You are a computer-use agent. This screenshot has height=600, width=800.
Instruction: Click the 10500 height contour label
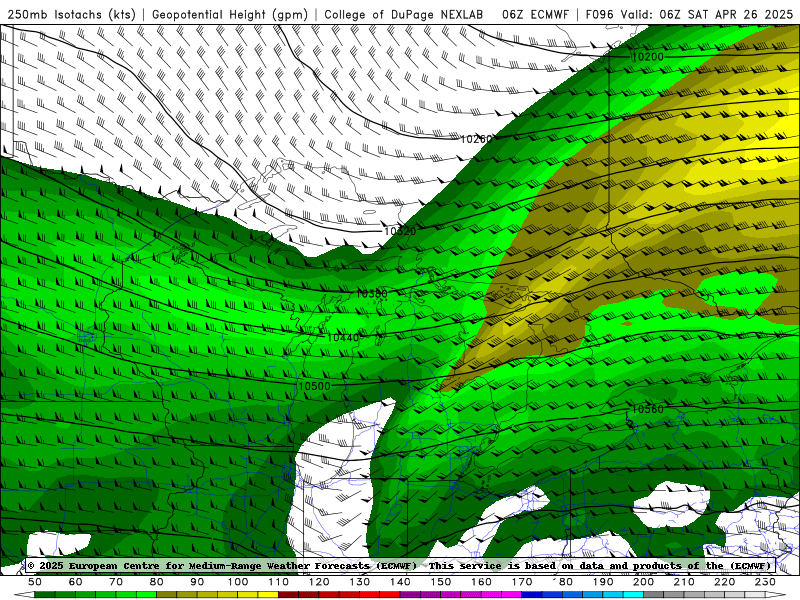(314, 387)
